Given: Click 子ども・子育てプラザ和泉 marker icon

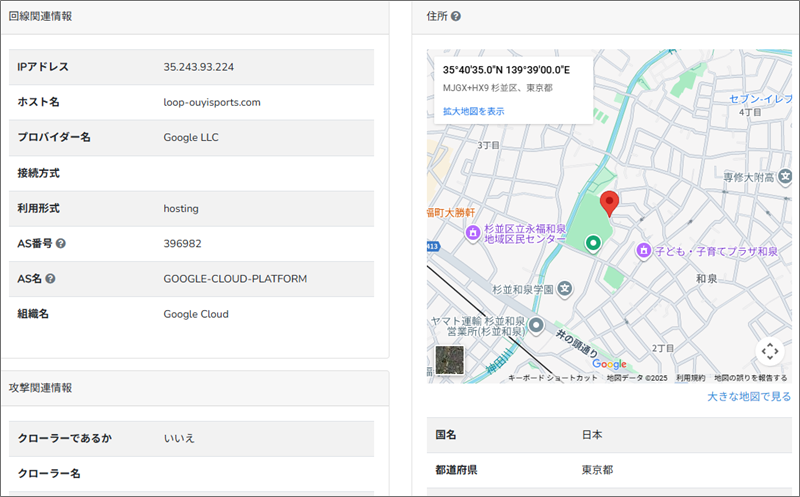Looking at the screenshot, I should coord(644,249).
